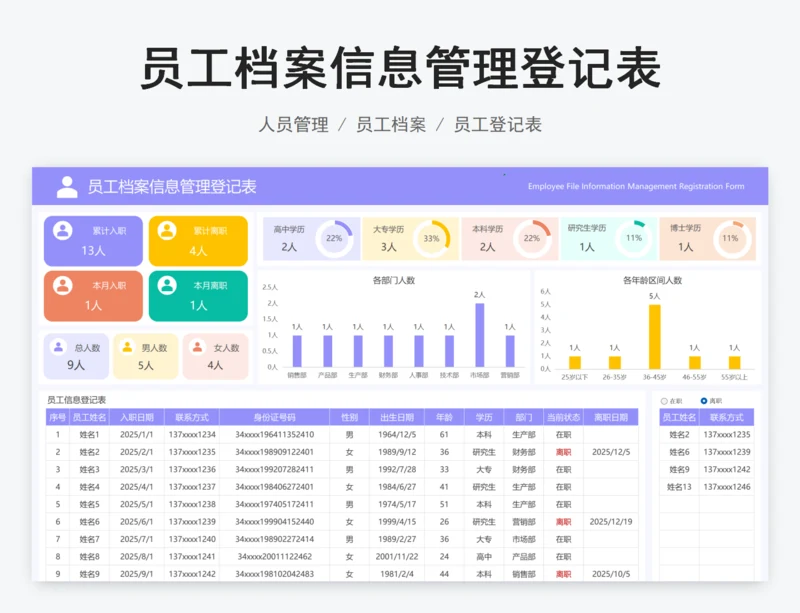
Task: Click 销售部 department cell in row 9
Action: (523, 574)
